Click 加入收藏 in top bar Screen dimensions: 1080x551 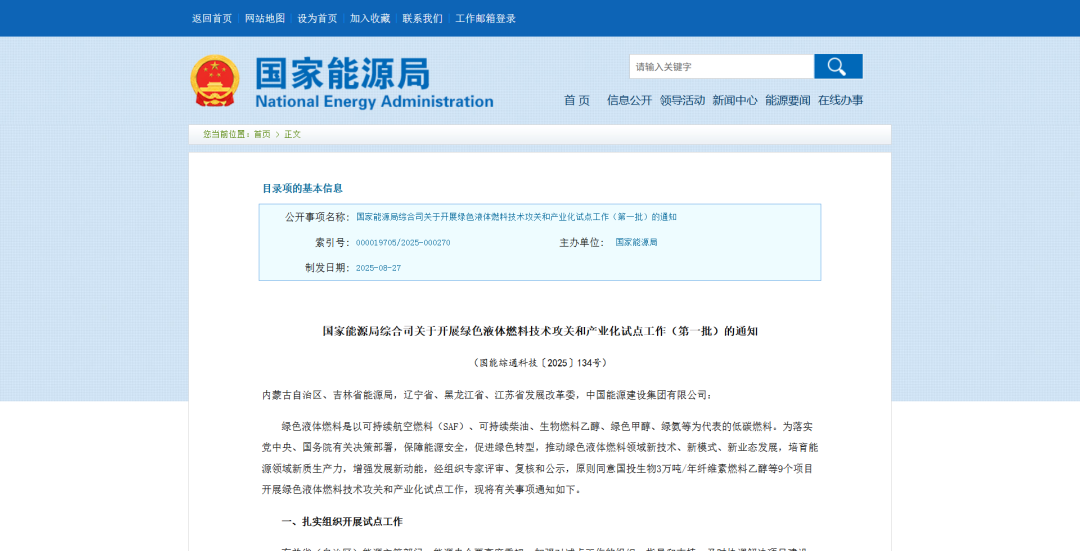370,19
